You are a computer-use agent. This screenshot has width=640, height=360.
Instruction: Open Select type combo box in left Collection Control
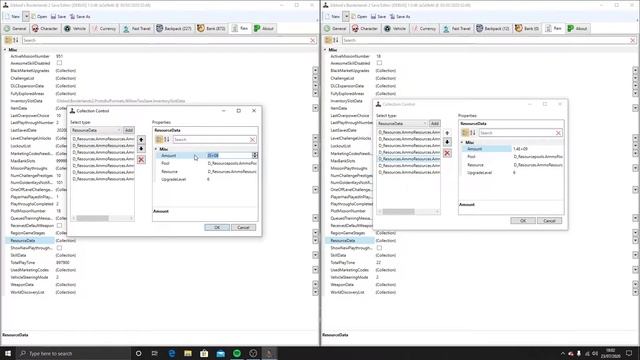96,130
